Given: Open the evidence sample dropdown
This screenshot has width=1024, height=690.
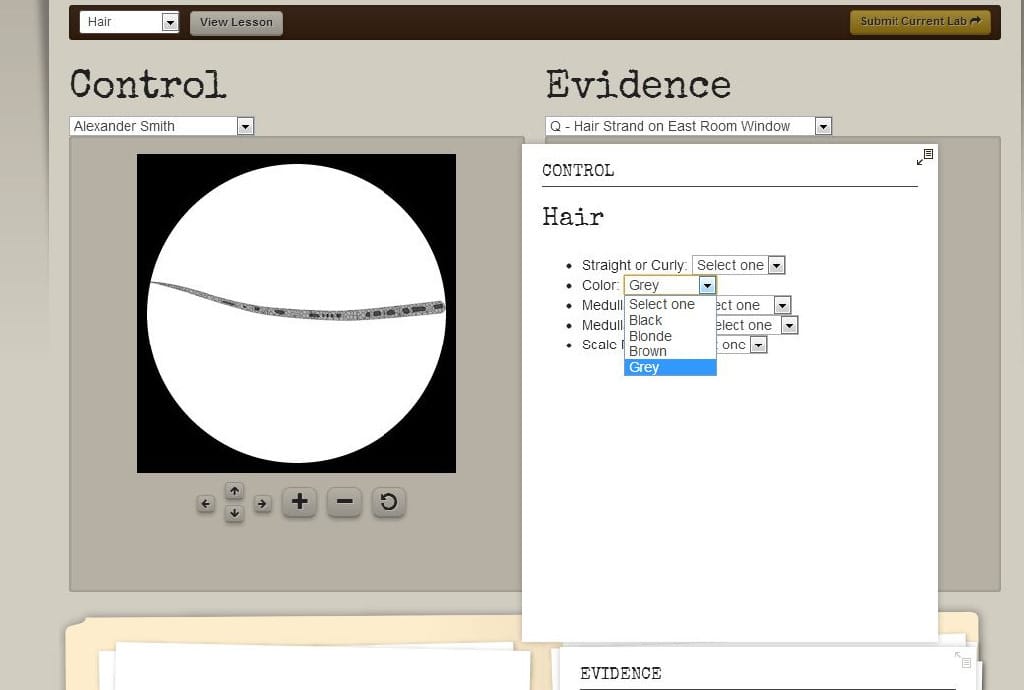Looking at the screenshot, I should 688,126.
